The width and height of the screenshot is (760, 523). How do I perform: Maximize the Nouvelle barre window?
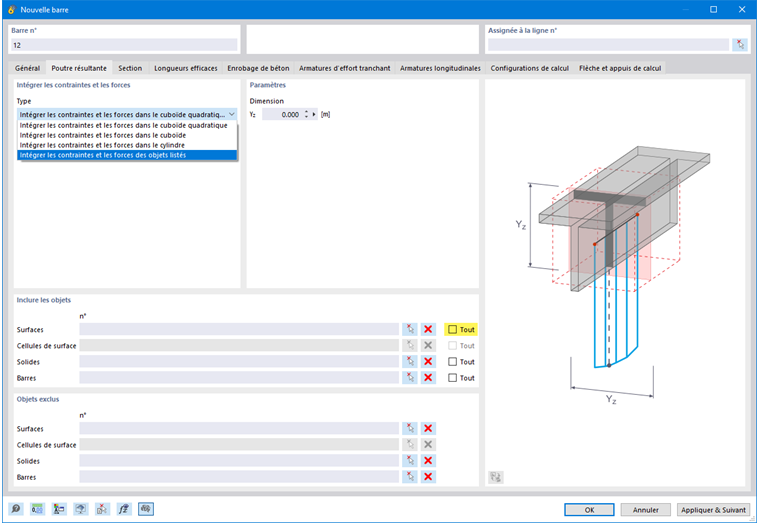(713, 9)
